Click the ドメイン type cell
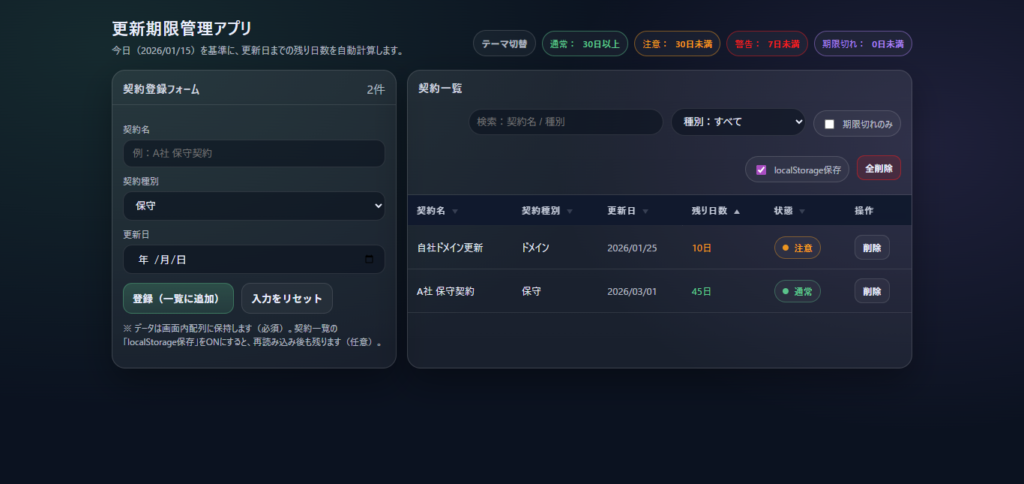 pos(536,248)
